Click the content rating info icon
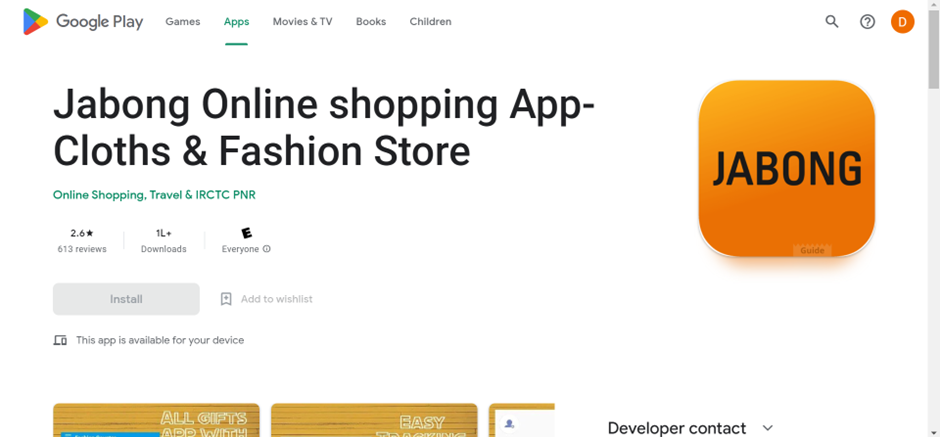 [x=267, y=249]
